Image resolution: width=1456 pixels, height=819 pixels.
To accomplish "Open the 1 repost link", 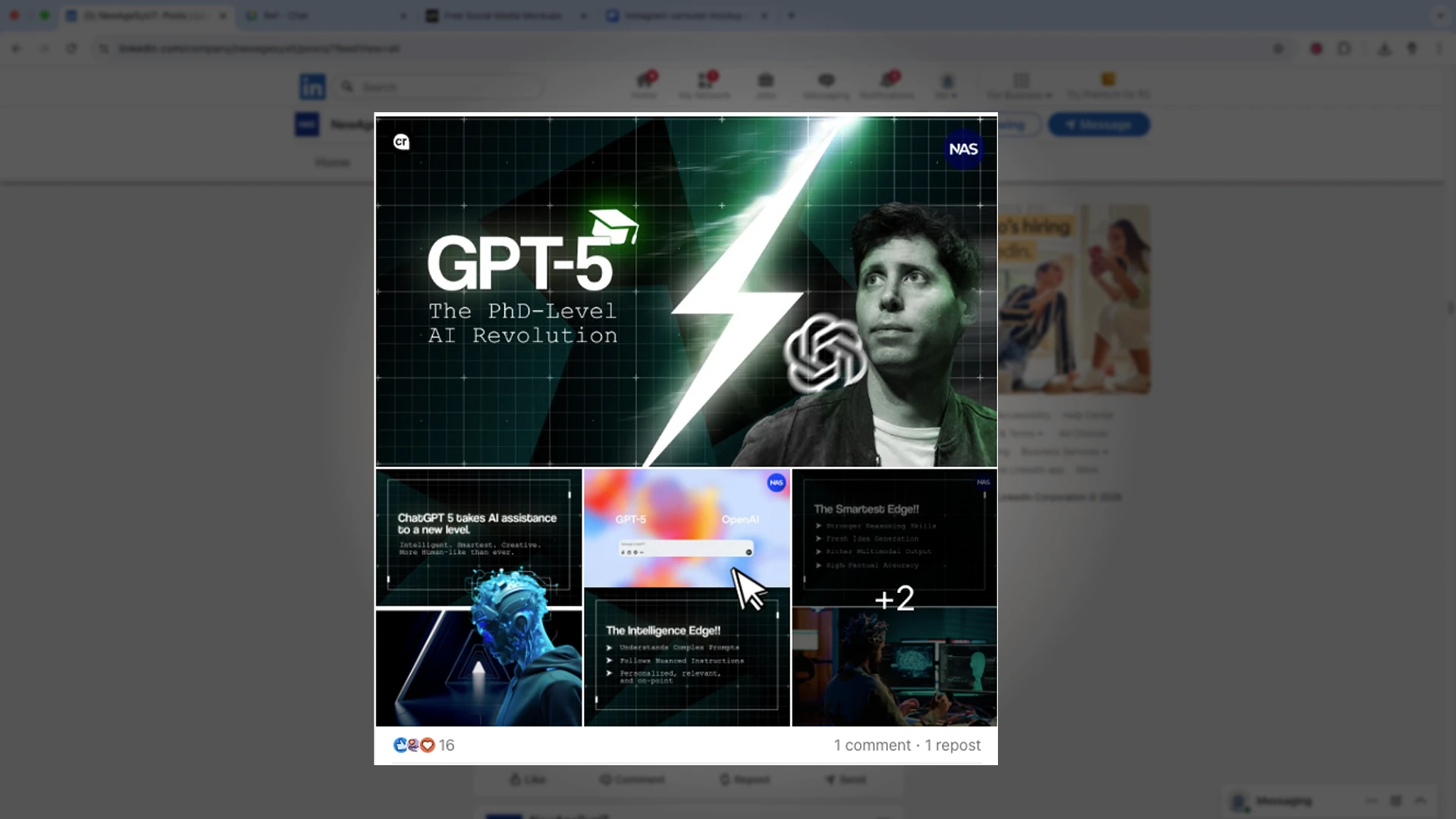I will [x=952, y=745].
